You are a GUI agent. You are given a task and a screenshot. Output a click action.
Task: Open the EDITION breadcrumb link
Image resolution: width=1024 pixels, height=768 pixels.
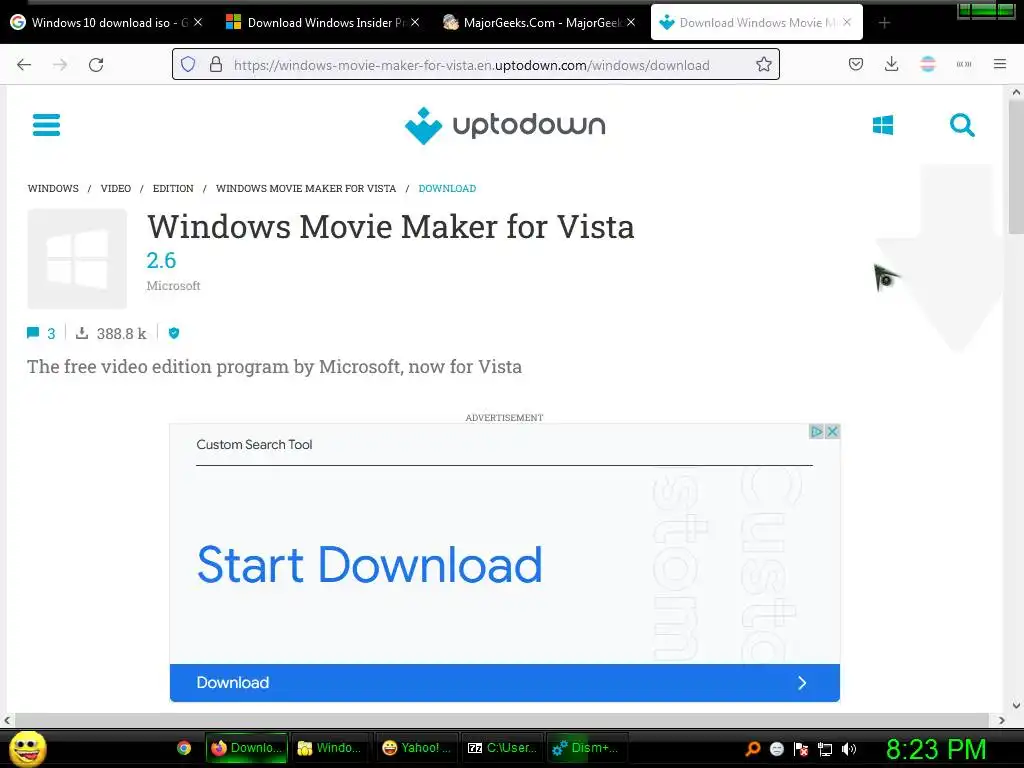click(173, 188)
